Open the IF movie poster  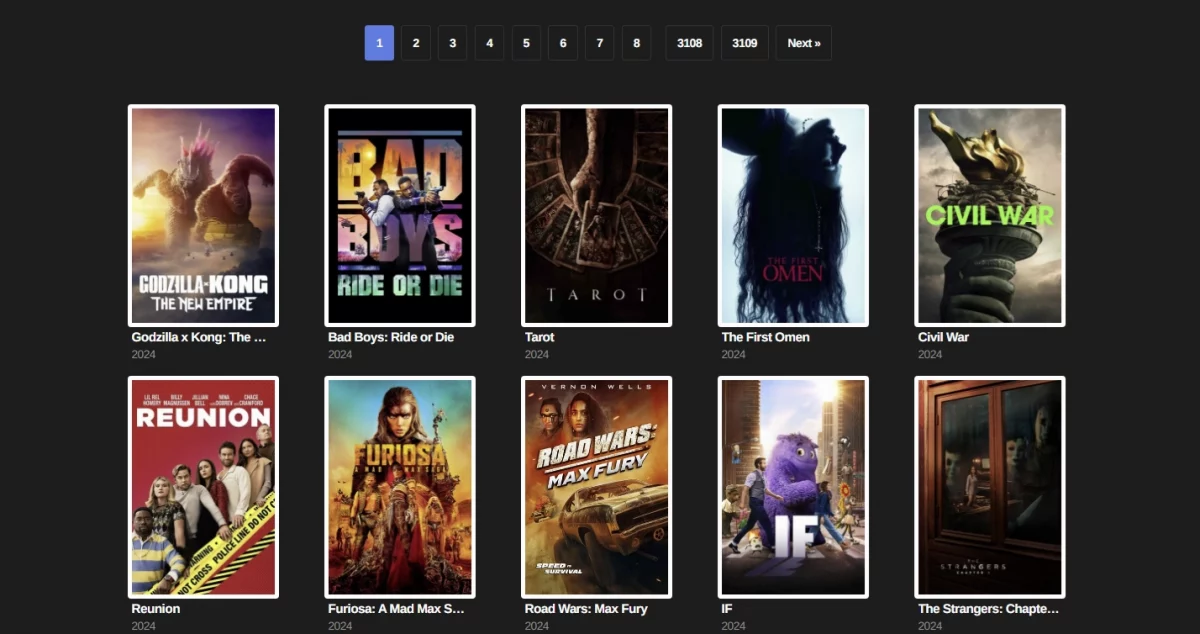point(793,486)
